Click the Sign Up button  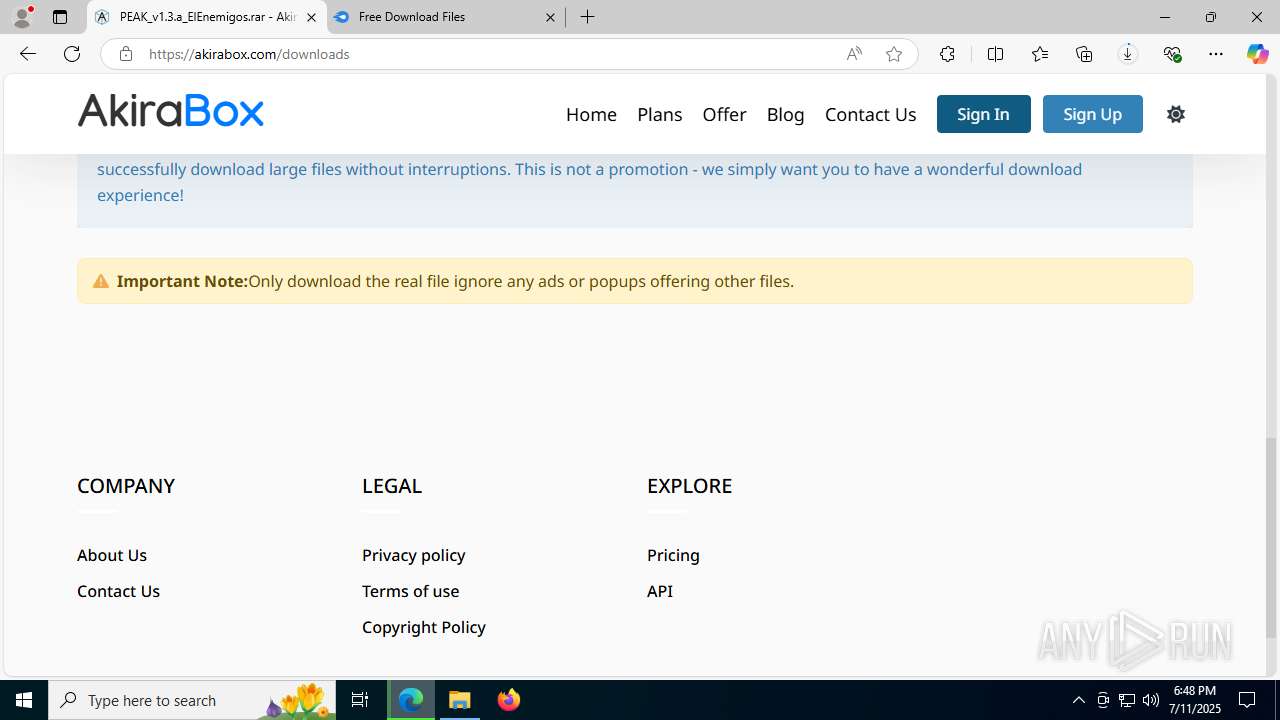coord(1092,114)
